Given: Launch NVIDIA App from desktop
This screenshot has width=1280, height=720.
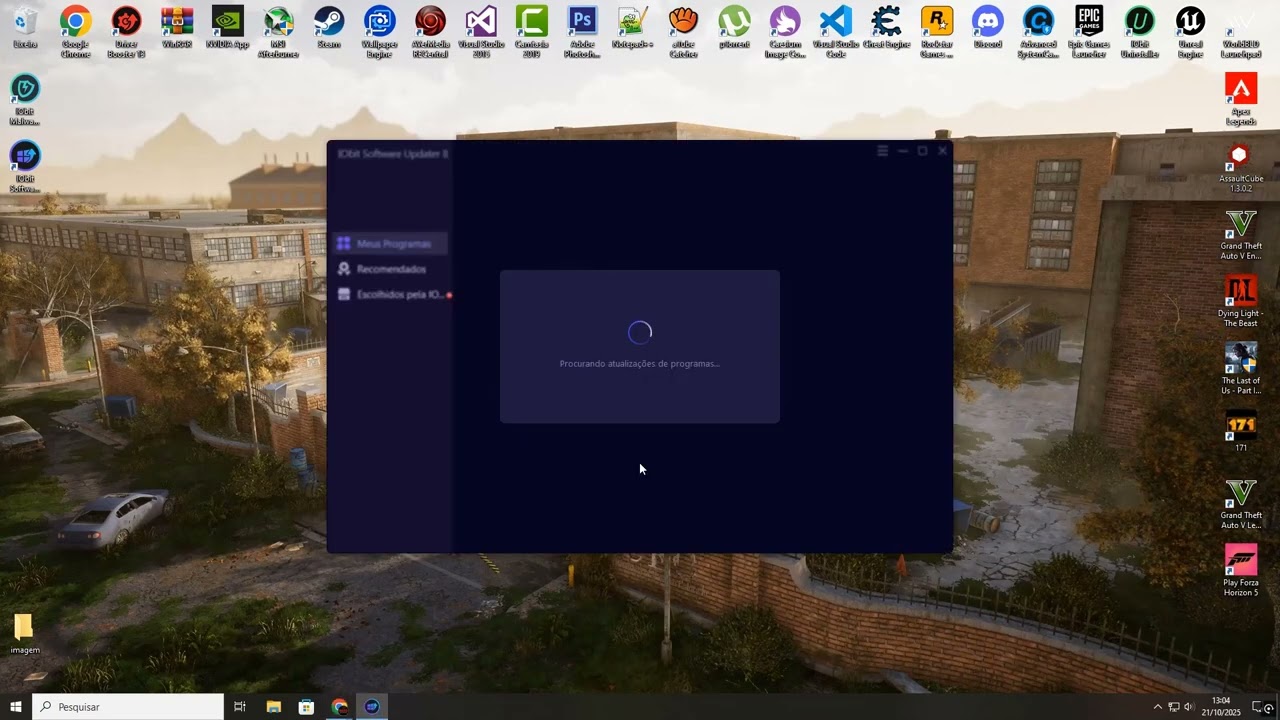Looking at the screenshot, I should (228, 28).
